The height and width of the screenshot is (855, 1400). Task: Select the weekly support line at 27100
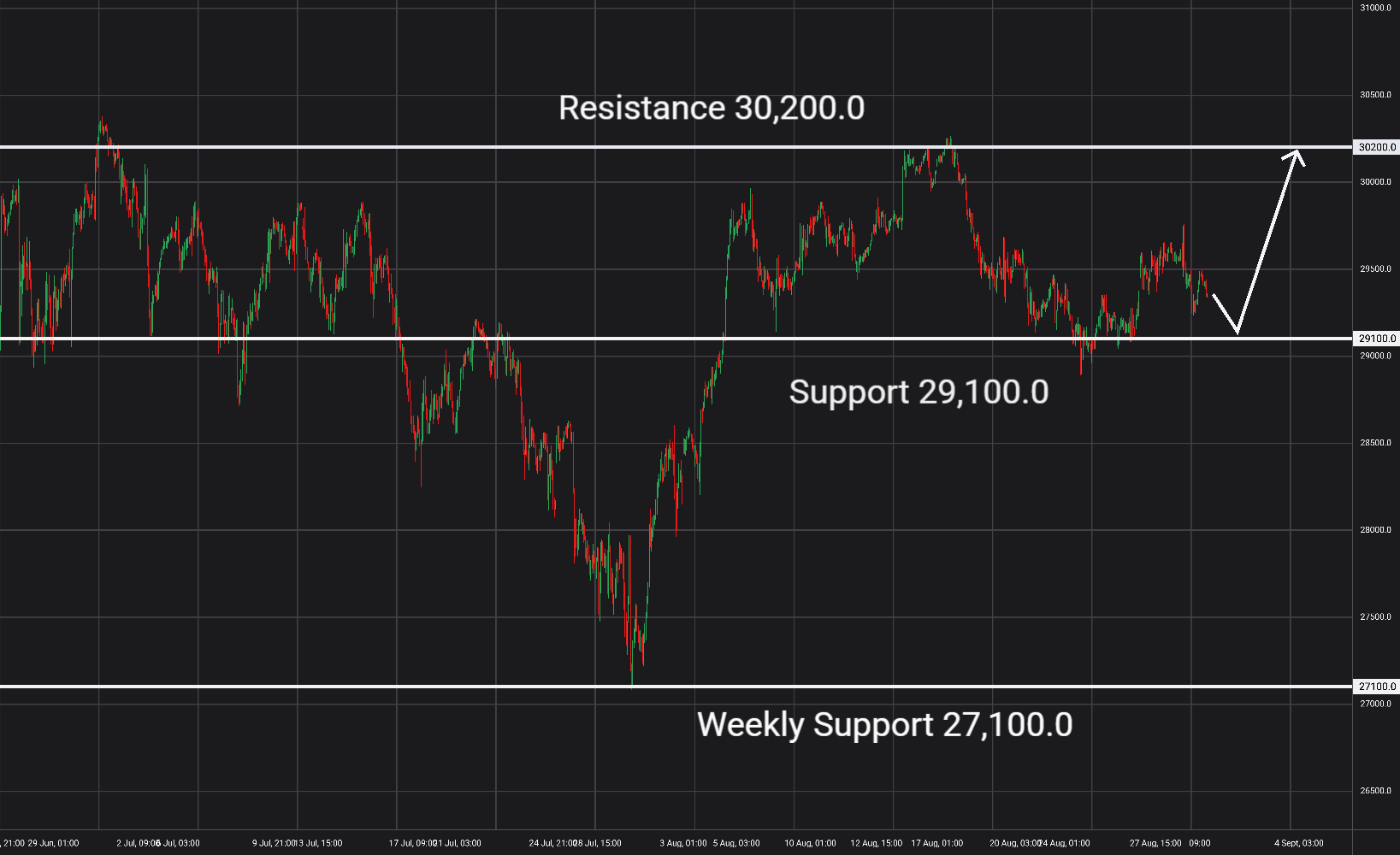click(676, 687)
